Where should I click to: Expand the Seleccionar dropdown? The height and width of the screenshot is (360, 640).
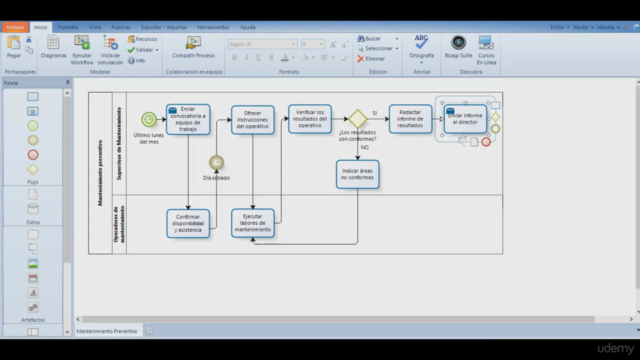pos(397,49)
